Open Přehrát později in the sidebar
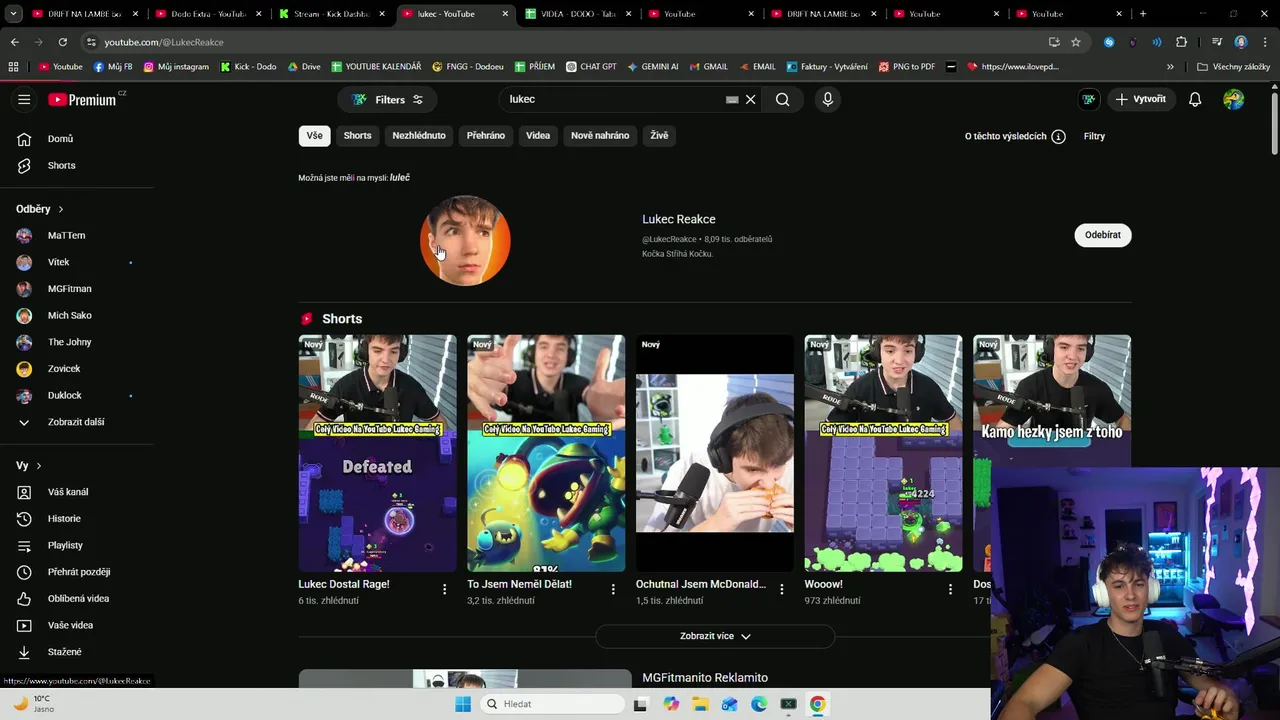The image size is (1280, 720). click(x=77, y=572)
